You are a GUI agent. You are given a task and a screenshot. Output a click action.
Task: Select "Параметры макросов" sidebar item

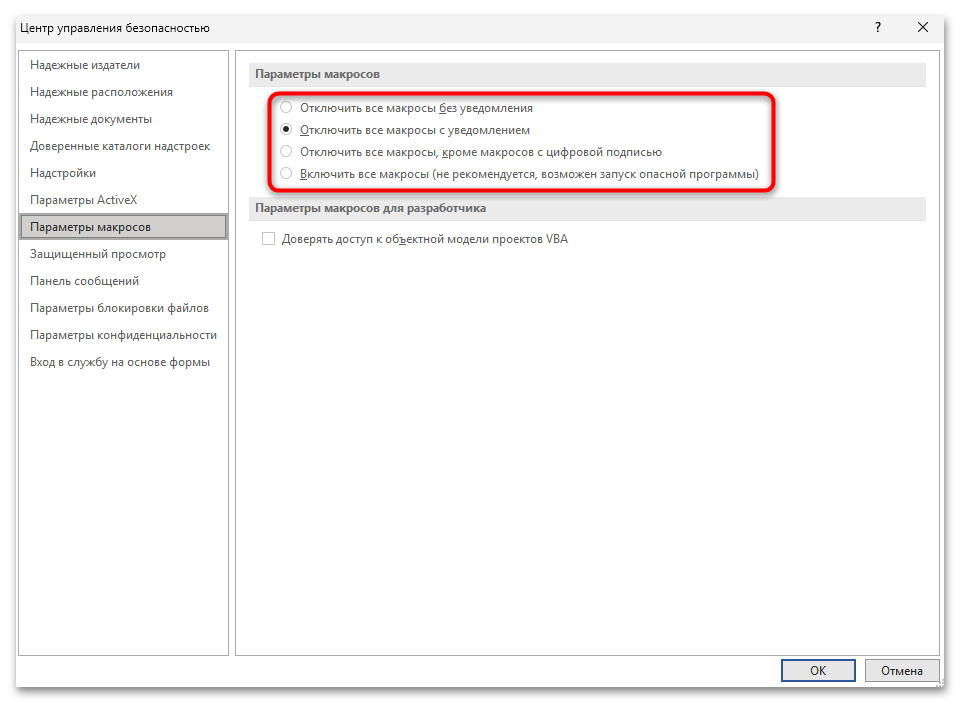(x=124, y=227)
